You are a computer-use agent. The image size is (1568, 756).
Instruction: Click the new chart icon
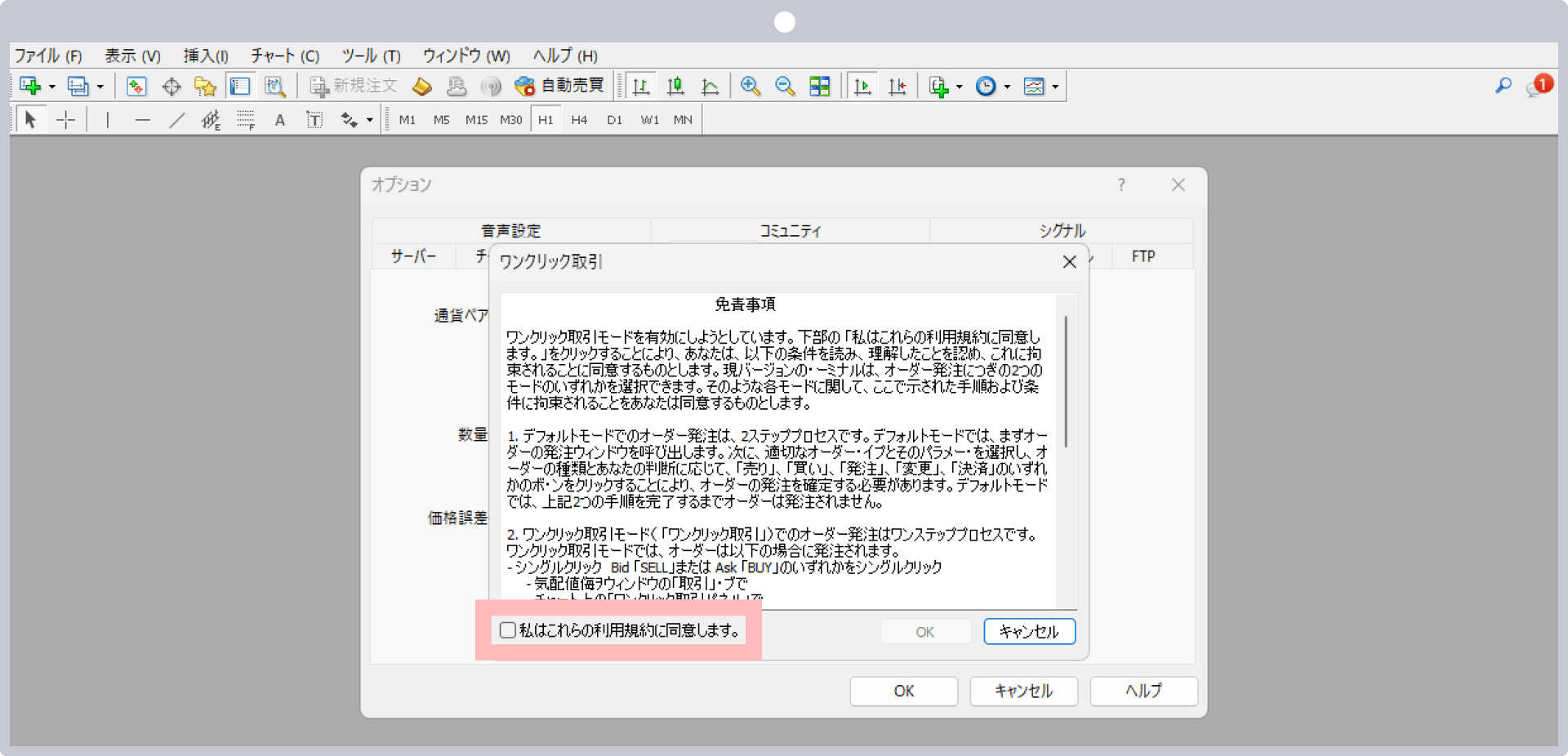coord(30,86)
